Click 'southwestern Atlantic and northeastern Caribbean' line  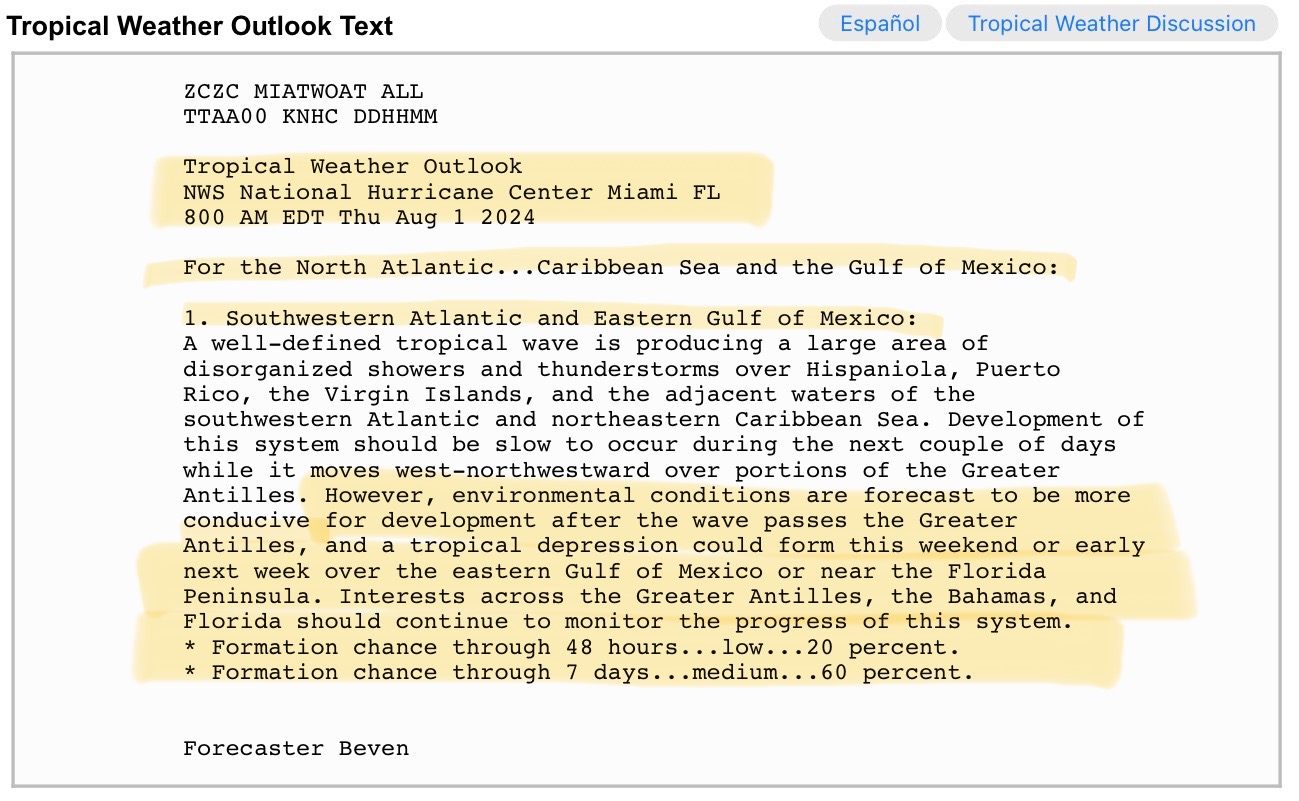[664, 419]
